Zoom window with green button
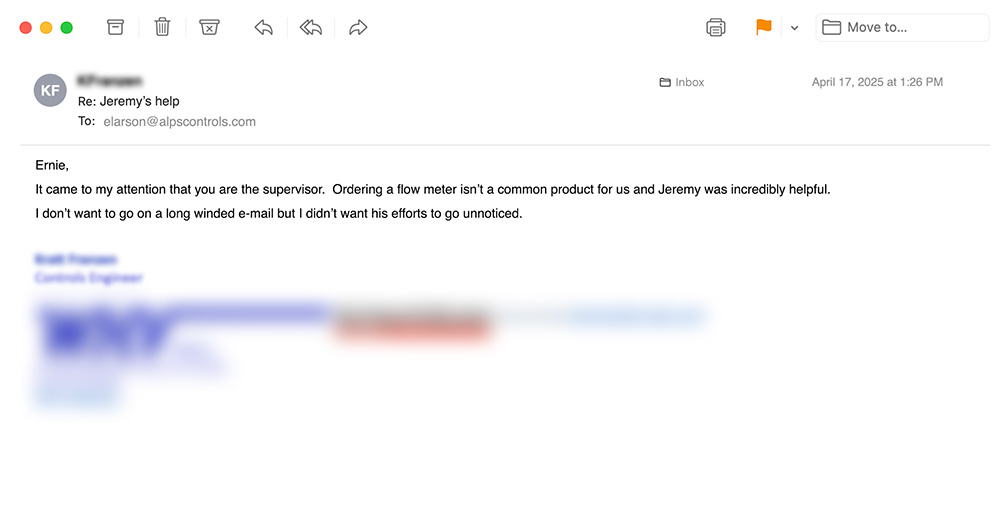Image resolution: width=1000 pixels, height=525 pixels. tap(67, 28)
